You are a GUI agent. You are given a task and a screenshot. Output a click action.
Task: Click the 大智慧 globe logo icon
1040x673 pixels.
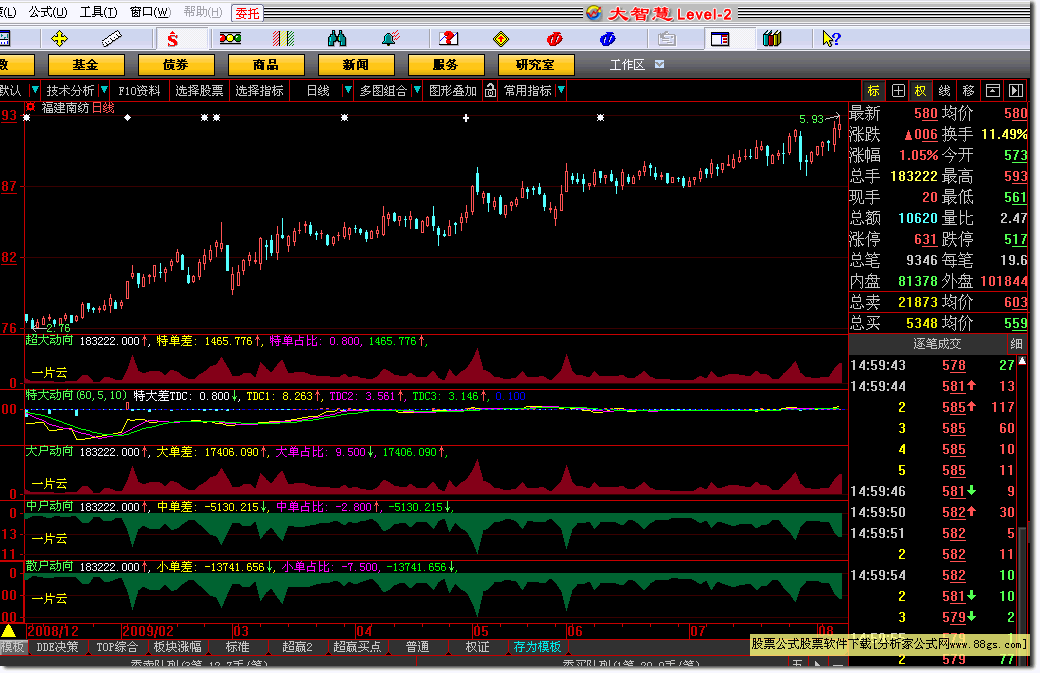click(594, 13)
